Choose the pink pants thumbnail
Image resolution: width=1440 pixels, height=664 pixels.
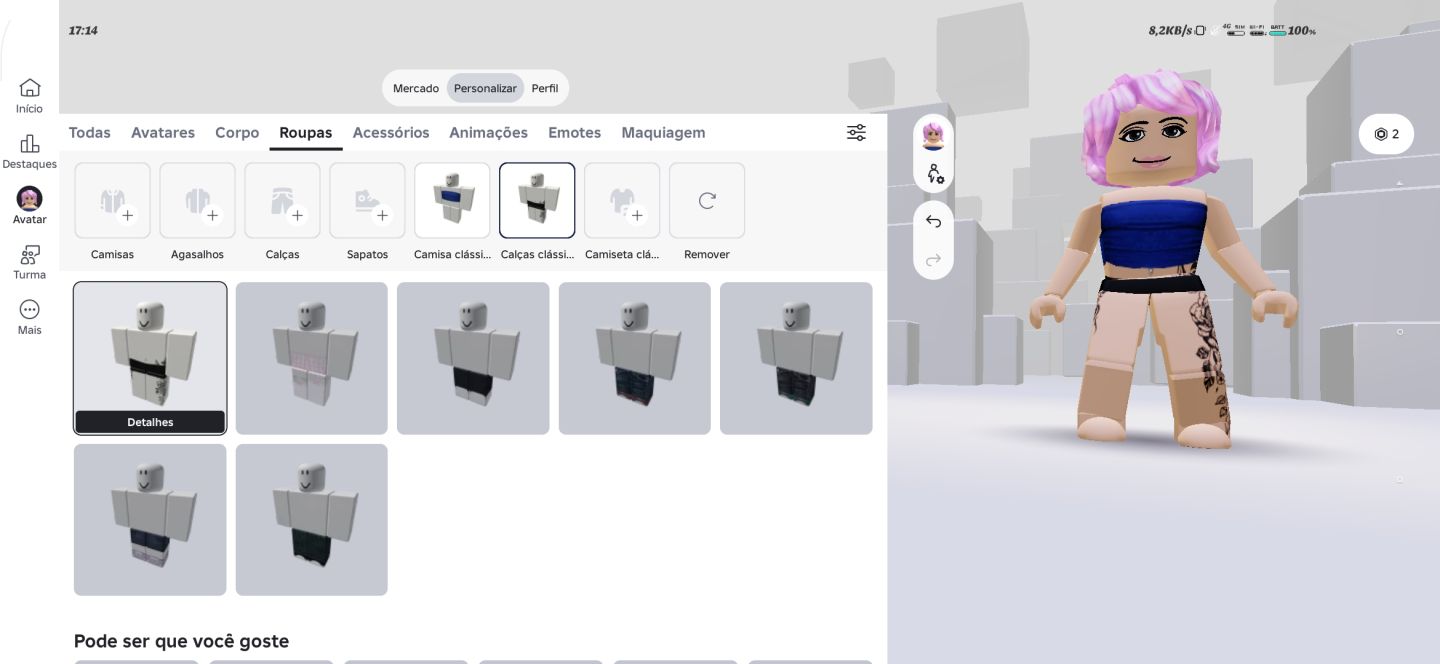pos(311,358)
